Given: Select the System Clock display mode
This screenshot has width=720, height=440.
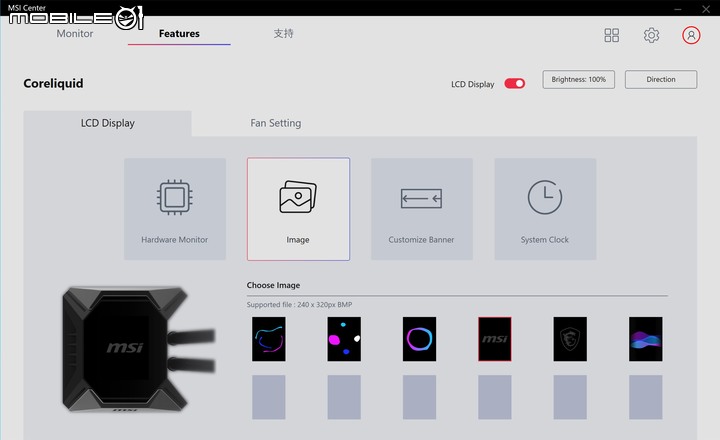Looking at the screenshot, I should 545,209.
